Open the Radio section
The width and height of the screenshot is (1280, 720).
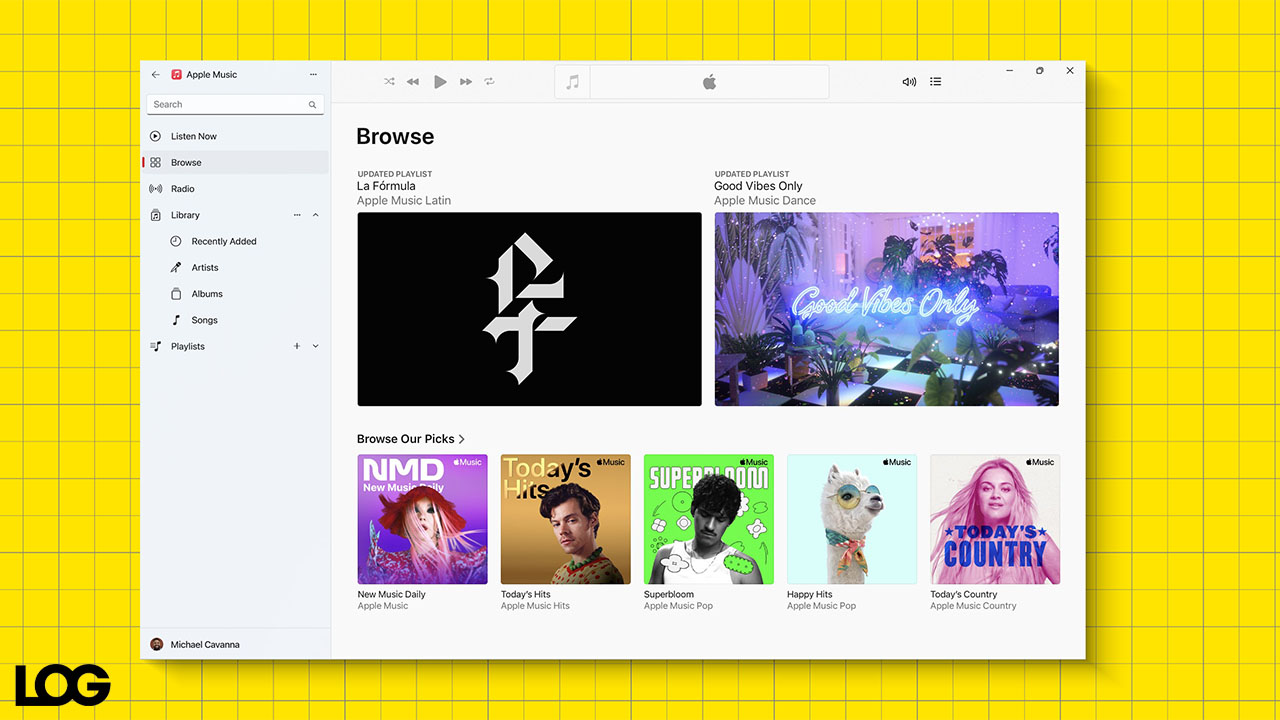tap(235, 189)
